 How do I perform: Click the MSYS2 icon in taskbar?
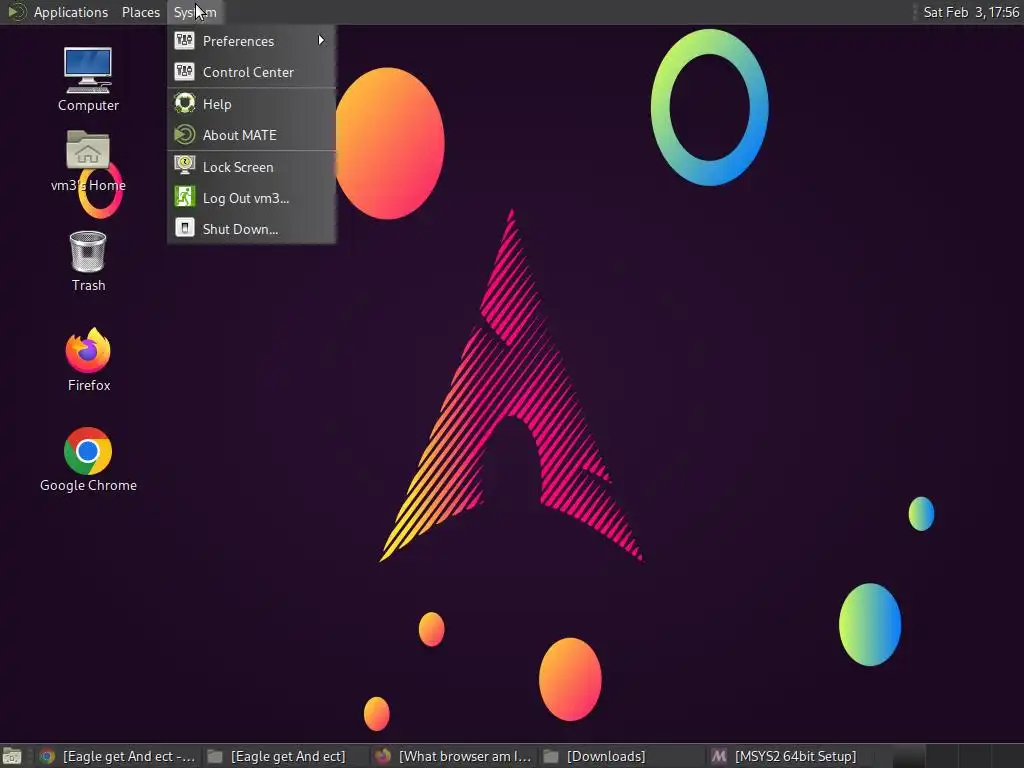(719, 756)
